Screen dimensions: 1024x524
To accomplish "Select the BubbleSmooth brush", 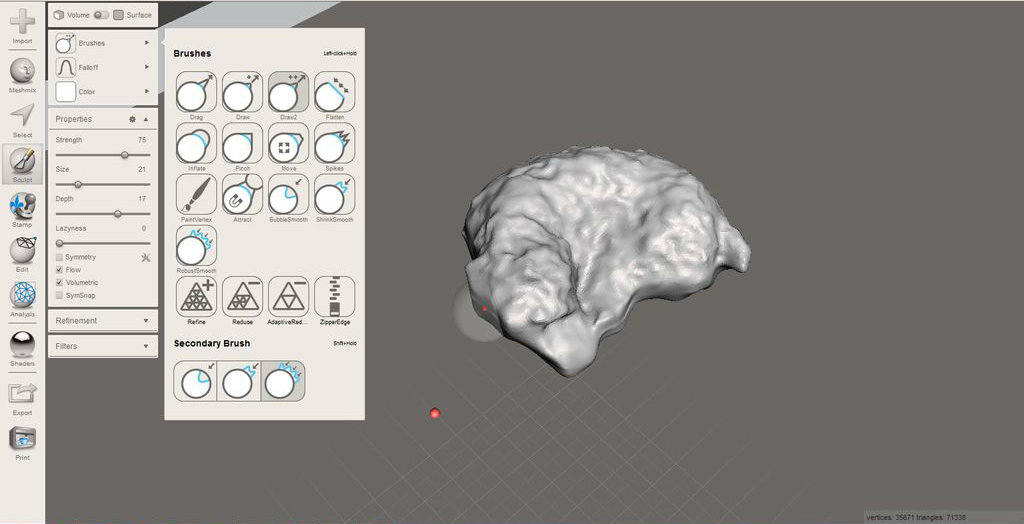I will point(288,194).
